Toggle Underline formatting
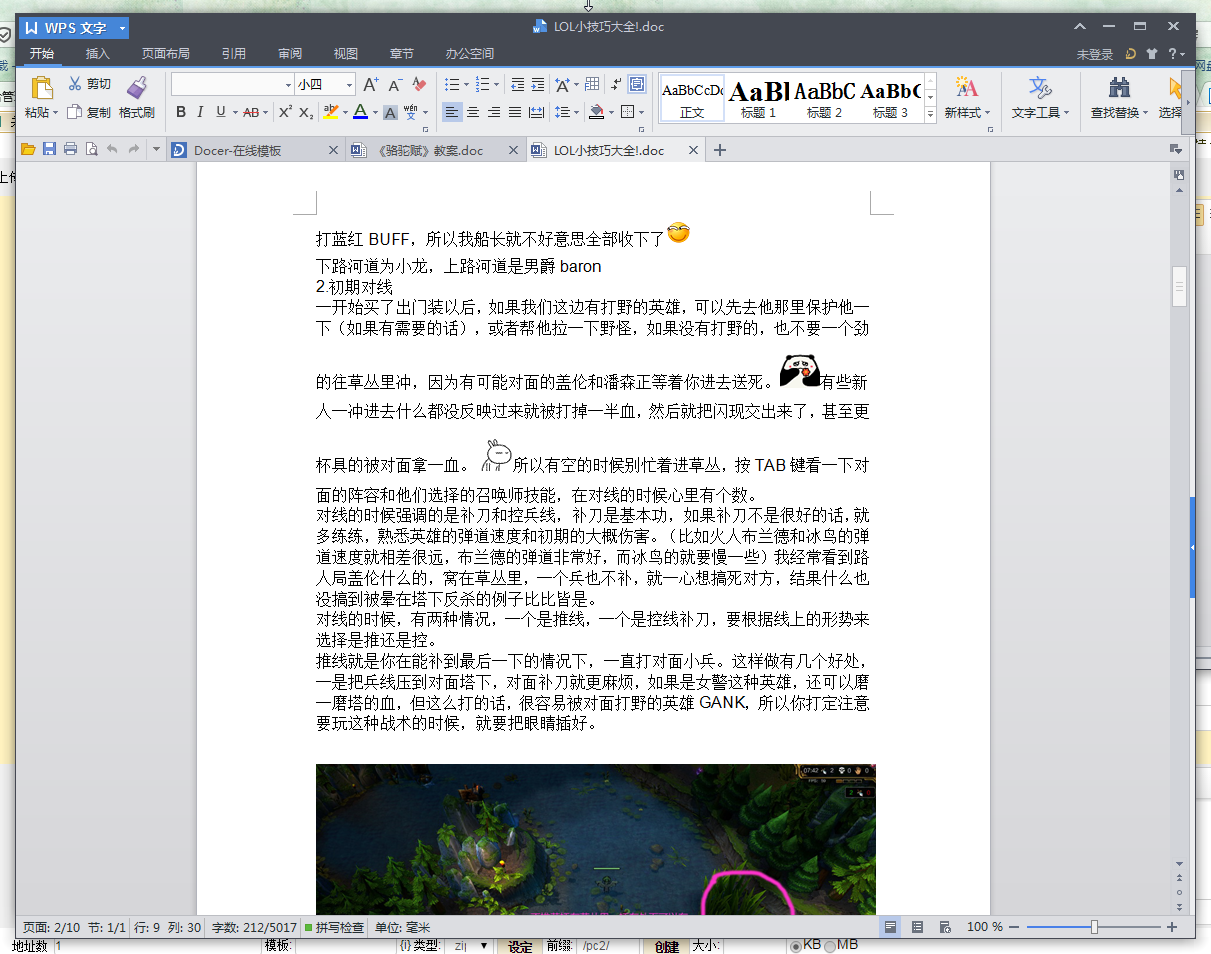The height and width of the screenshot is (954, 1211). [x=220, y=112]
